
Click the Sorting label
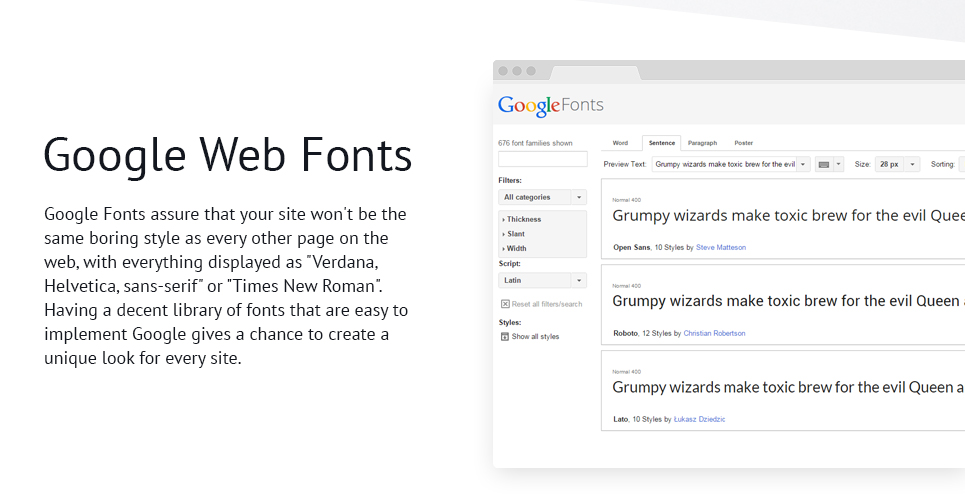pyautogui.click(x=942, y=164)
